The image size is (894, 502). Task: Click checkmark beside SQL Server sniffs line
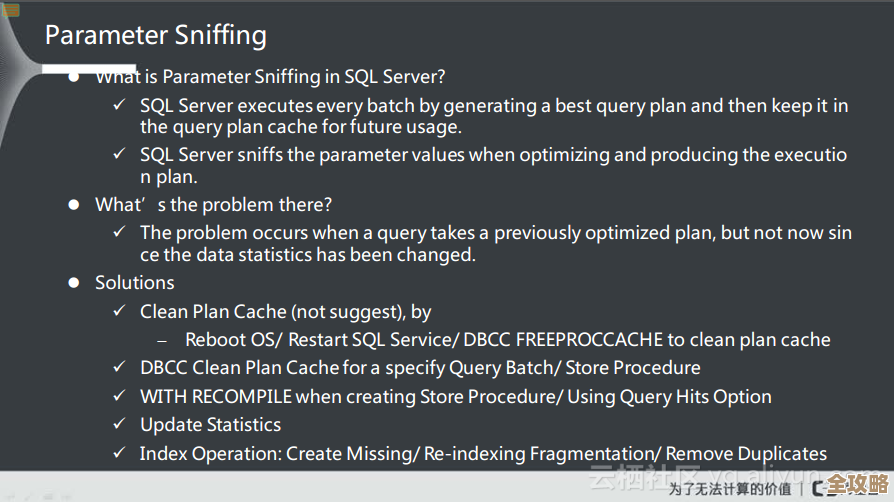119,155
